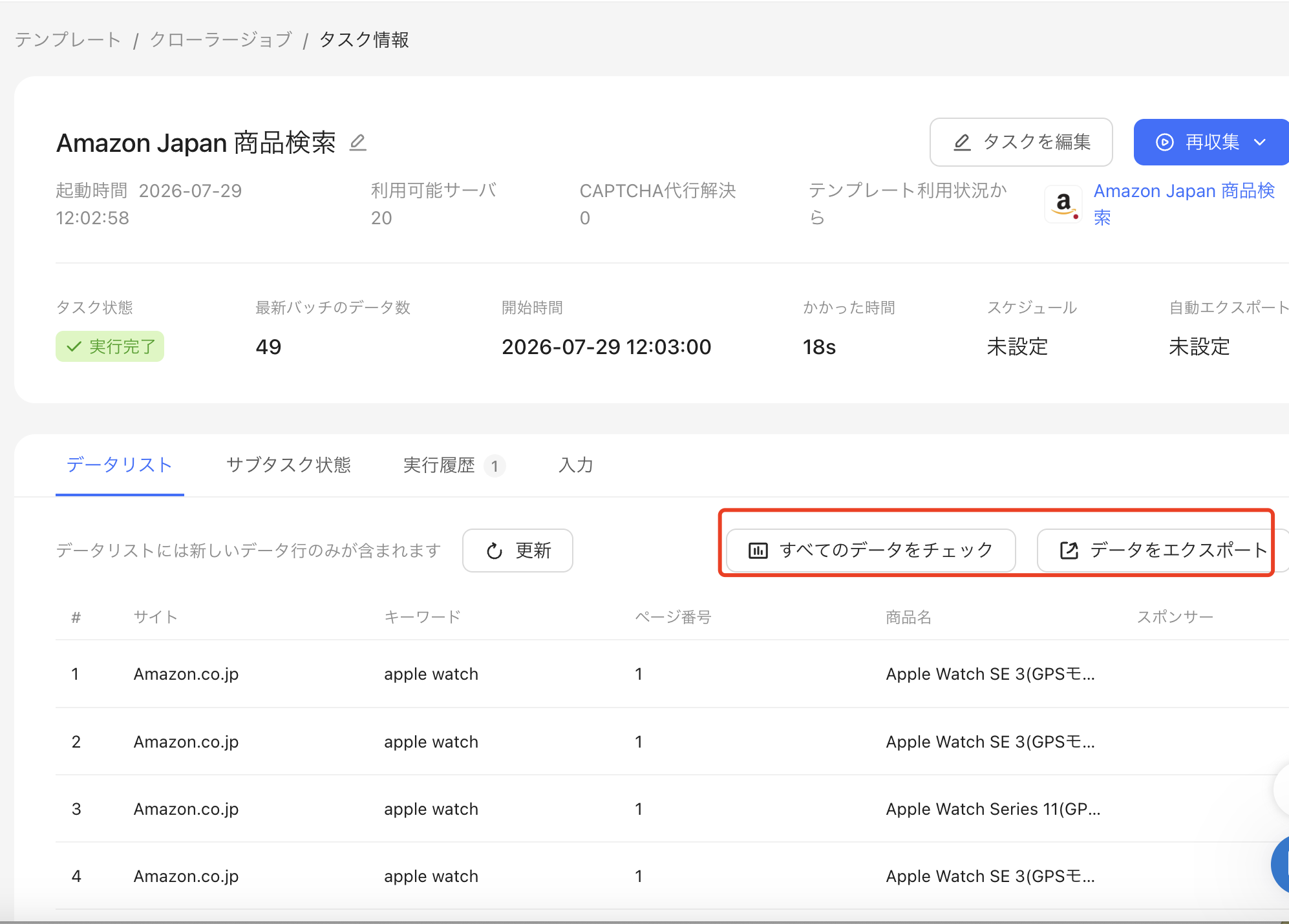The image size is (1289, 924).
Task: Open the Amazon Japan 商品検索 template link
Action: (1184, 204)
